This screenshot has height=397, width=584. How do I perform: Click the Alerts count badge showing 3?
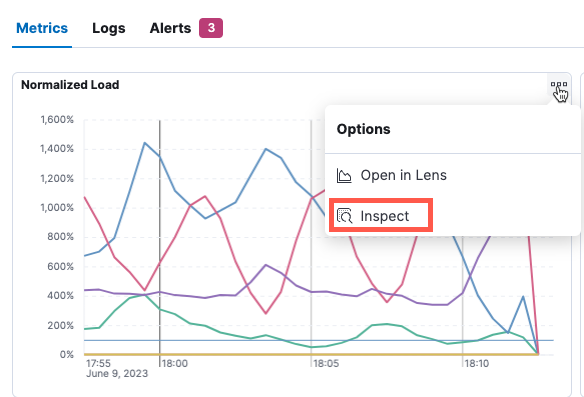click(x=211, y=28)
